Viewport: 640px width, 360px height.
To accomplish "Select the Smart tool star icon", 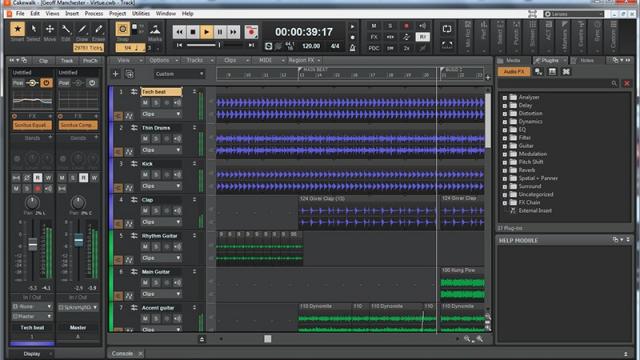I will coord(17,29).
